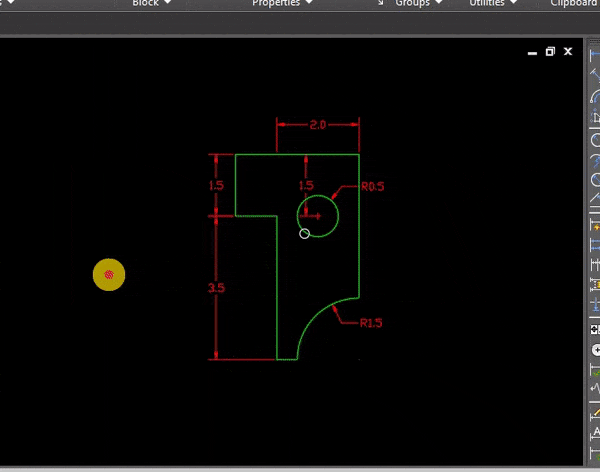Screen dimensions: 600x472
Task: Select the 3.5 vertical dimension text
Action: click(216, 288)
